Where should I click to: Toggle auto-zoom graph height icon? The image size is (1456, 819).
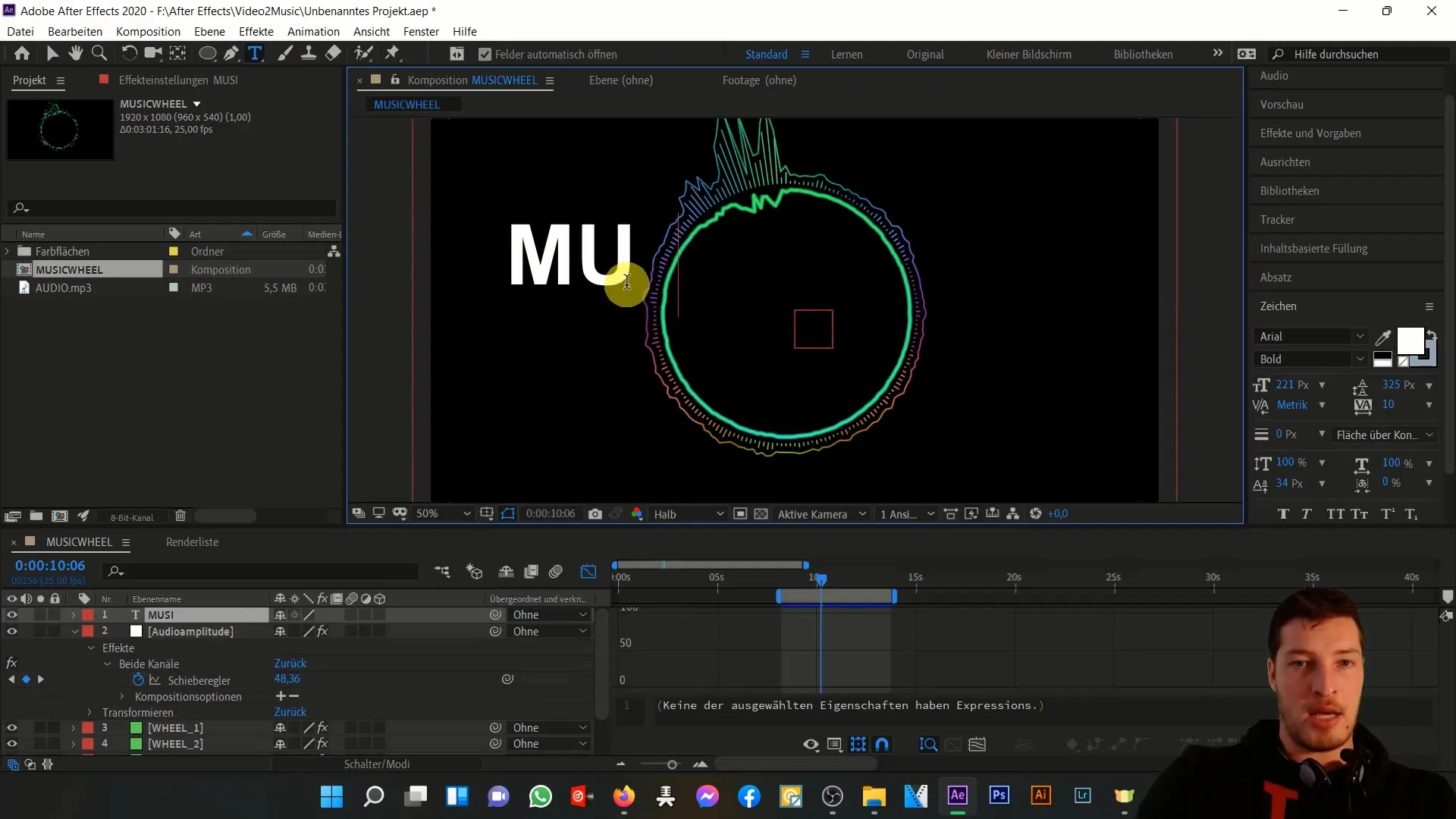tap(928, 745)
